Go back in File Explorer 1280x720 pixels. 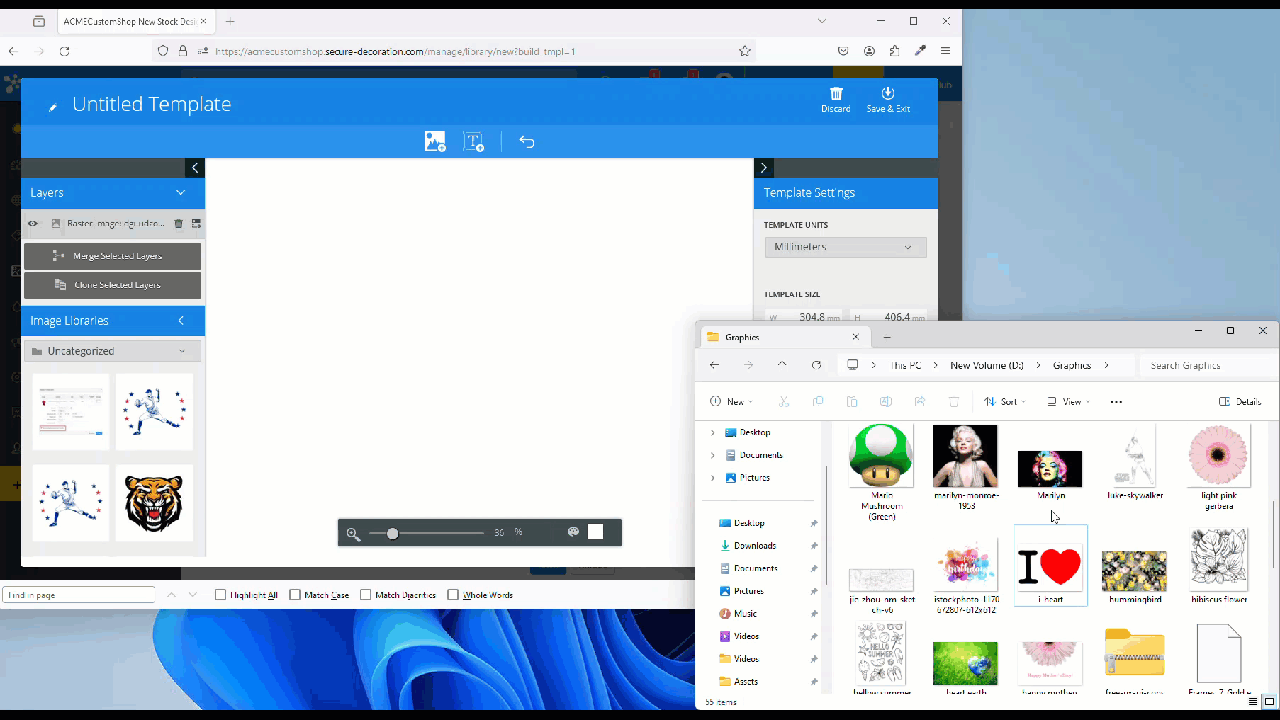coord(714,365)
